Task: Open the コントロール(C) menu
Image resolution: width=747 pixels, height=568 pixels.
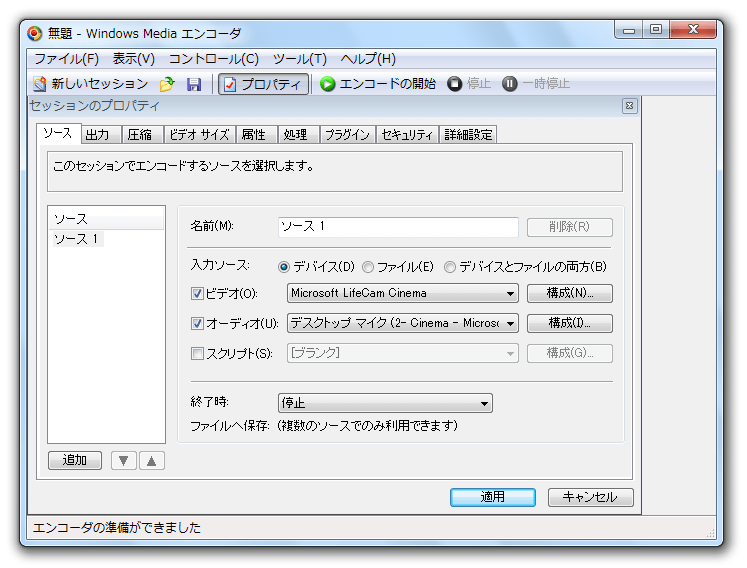Action: (x=213, y=59)
